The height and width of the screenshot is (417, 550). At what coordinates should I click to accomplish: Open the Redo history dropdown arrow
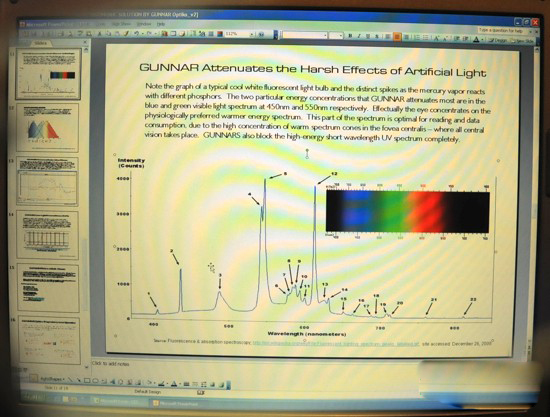(155, 34)
